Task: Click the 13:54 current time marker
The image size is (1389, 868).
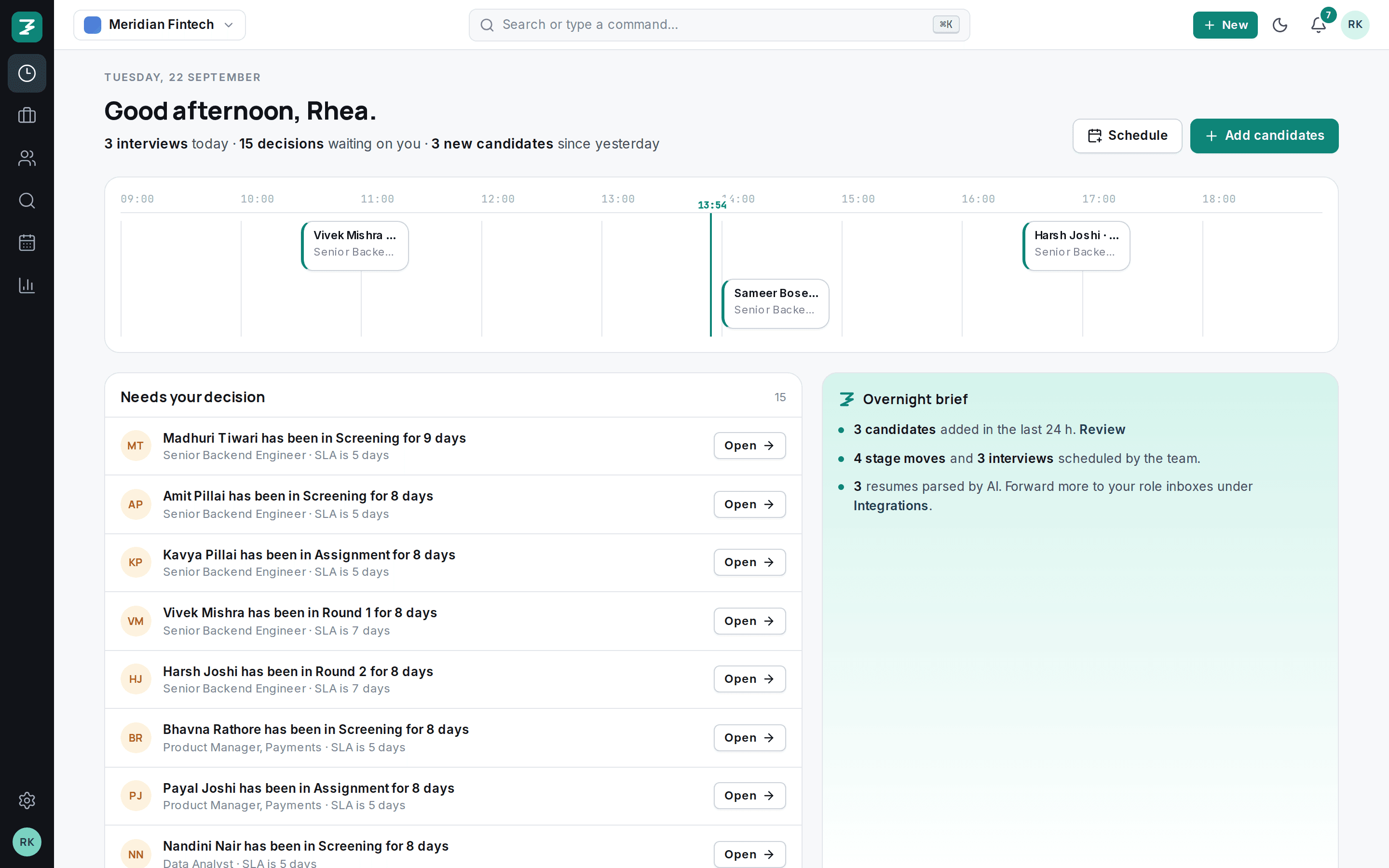Action: click(x=712, y=205)
